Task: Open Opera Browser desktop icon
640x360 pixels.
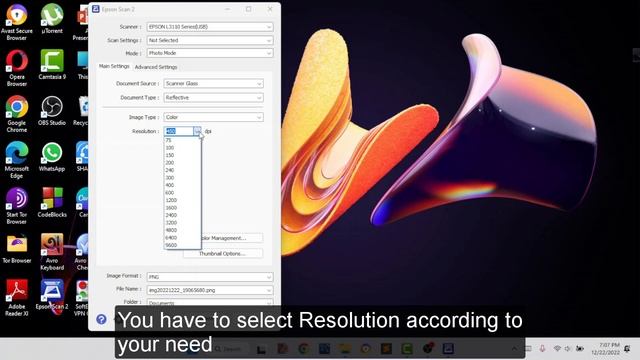Action: (x=17, y=68)
